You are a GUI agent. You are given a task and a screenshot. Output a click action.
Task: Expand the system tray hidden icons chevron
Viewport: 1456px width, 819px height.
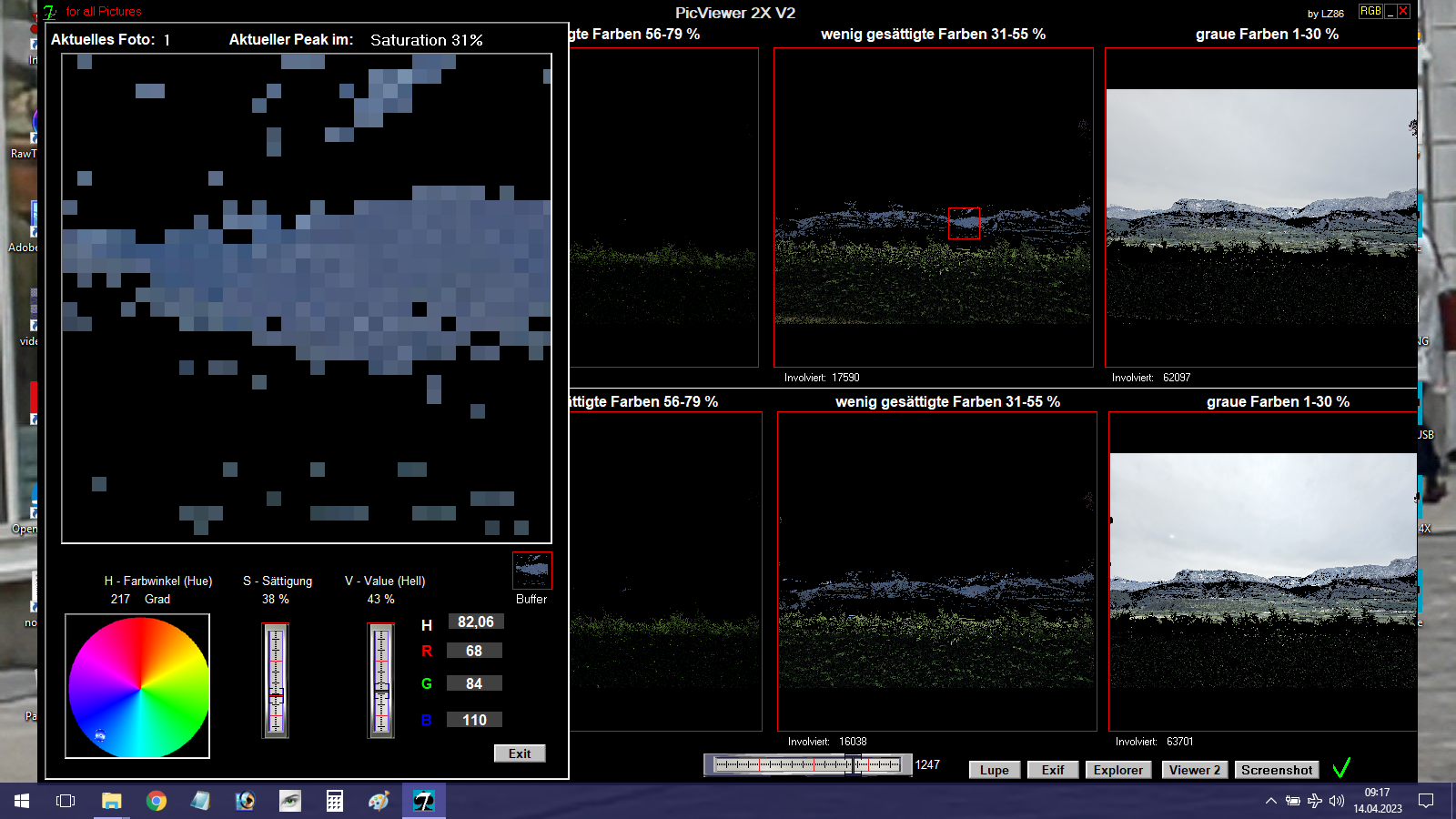(1270, 801)
